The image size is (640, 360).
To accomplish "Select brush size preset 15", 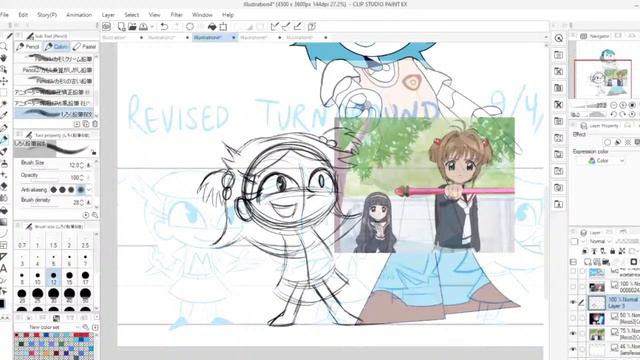I will [69, 278].
